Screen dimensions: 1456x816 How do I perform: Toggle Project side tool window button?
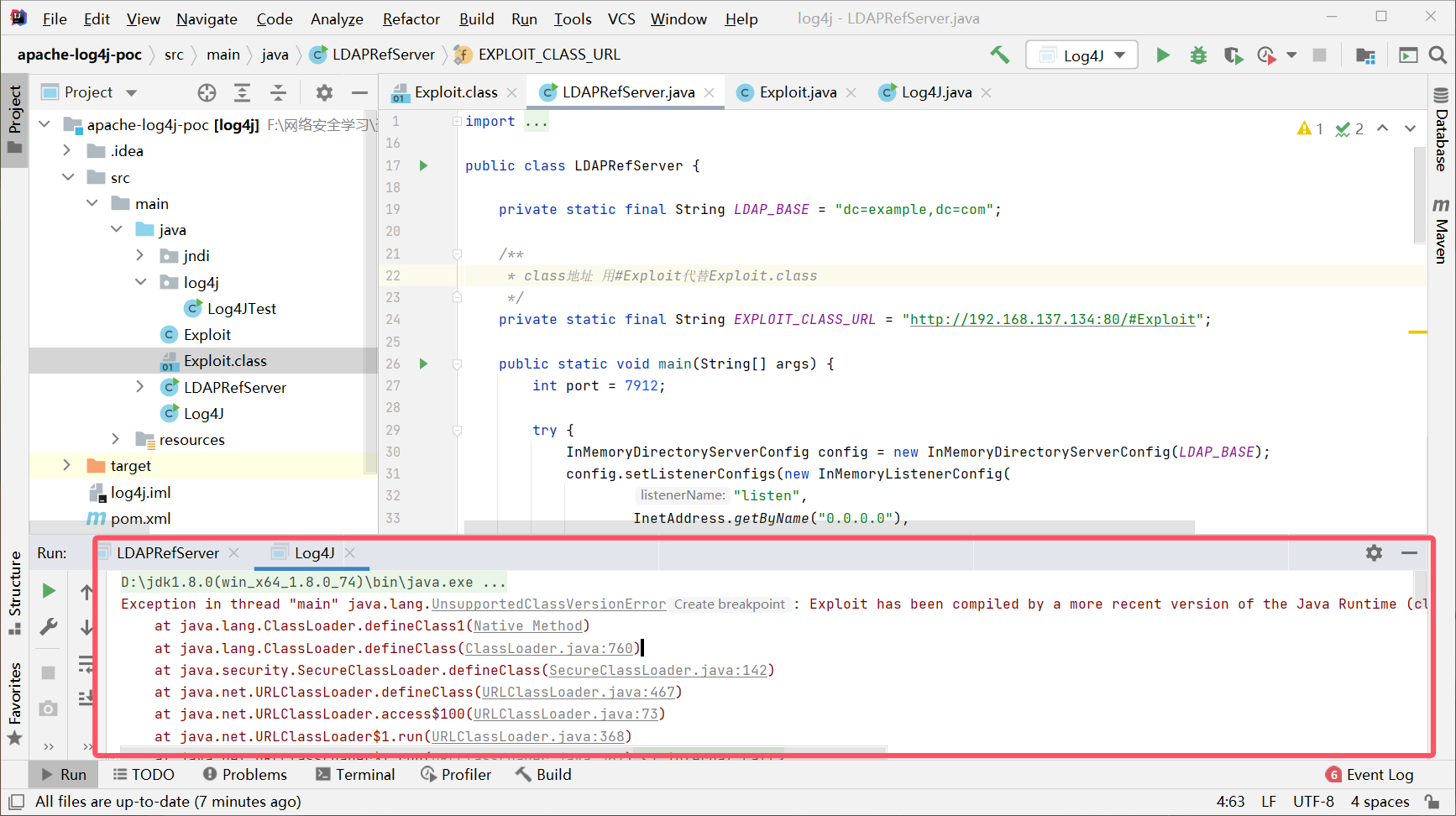[14, 119]
